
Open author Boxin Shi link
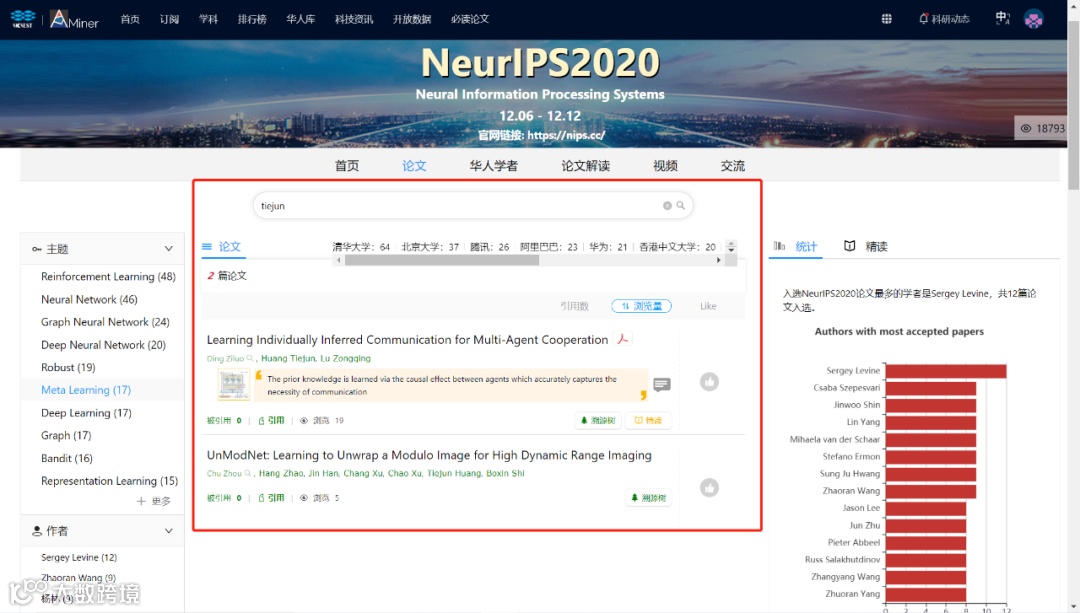coord(505,473)
